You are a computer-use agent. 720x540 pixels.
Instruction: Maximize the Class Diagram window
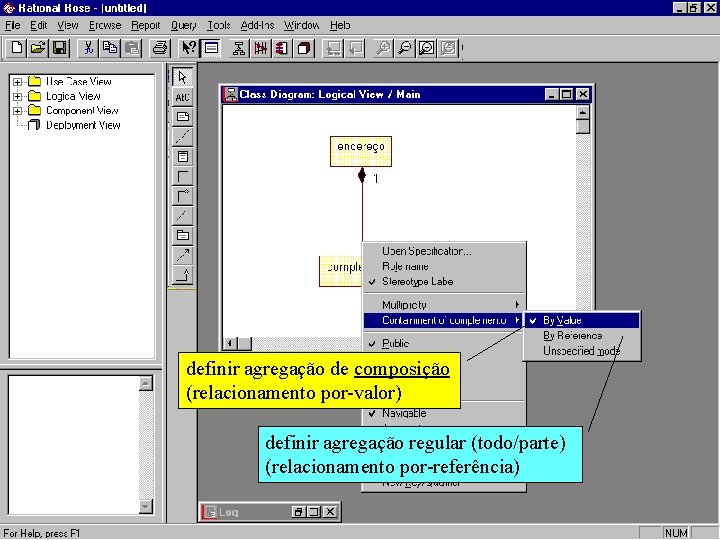pos(567,94)
